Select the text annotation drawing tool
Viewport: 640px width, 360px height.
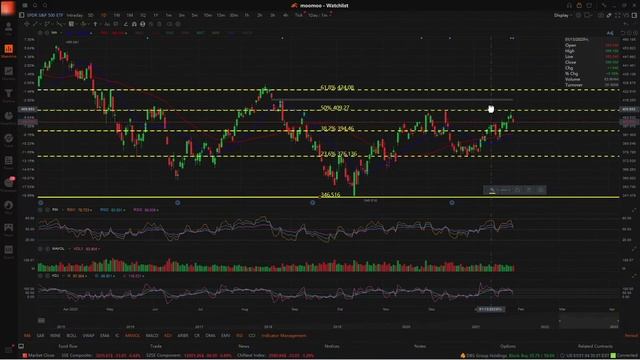click(x=107, y=24)
